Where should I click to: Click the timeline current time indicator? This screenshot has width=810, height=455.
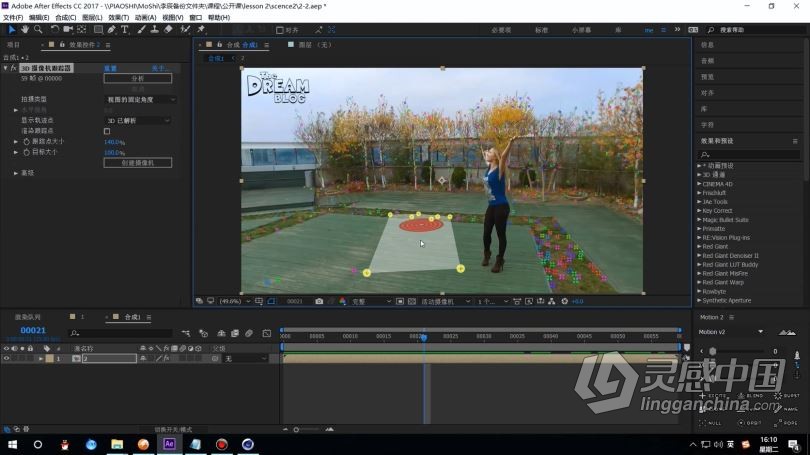(424, 337)
